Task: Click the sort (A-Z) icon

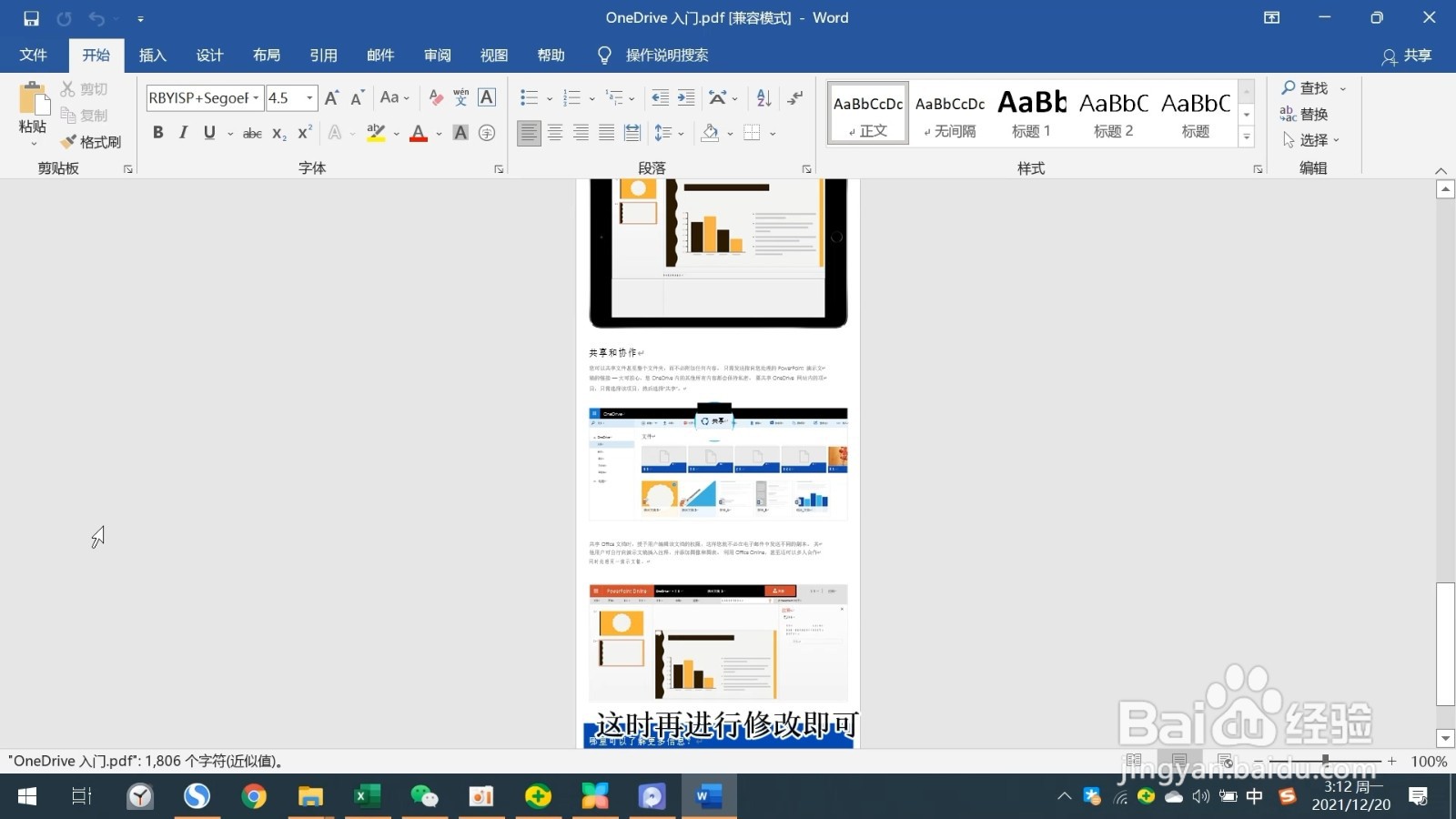Action: 764,97
